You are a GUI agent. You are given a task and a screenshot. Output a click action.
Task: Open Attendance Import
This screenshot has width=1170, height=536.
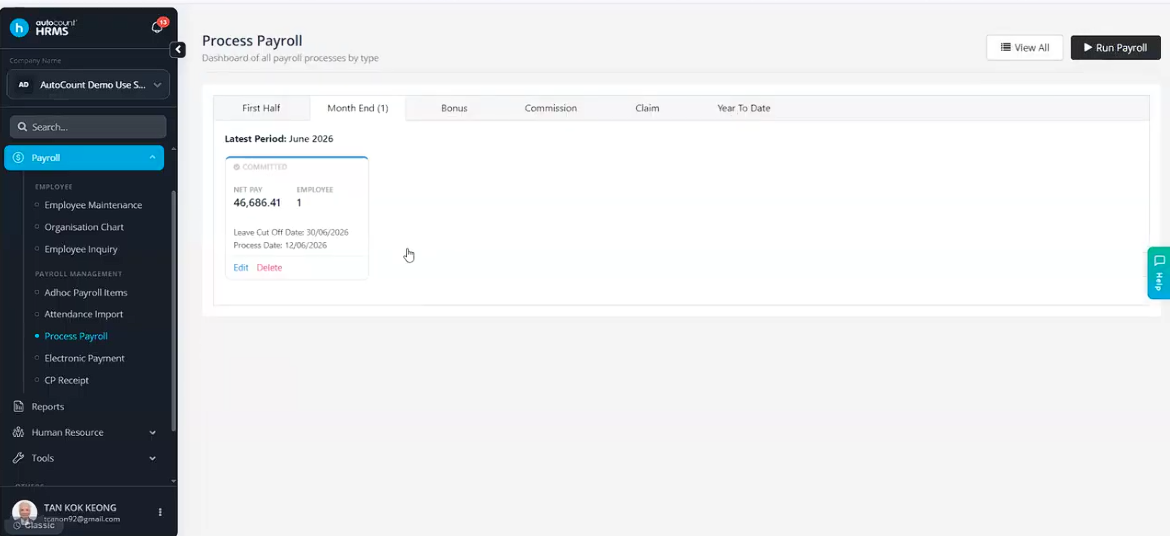tap(84, 314)
